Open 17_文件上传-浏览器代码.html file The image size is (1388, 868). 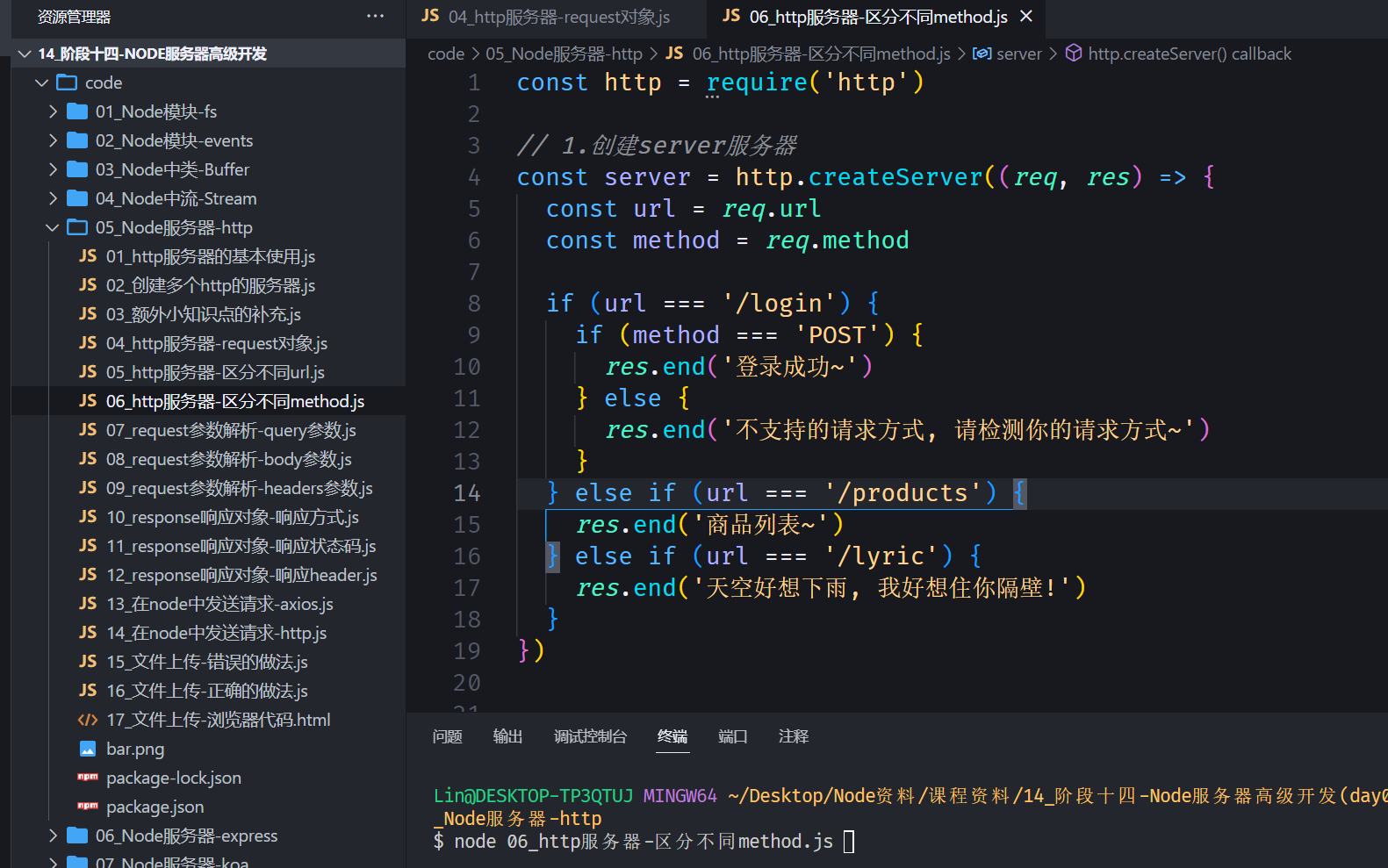(x=218, y=720)
